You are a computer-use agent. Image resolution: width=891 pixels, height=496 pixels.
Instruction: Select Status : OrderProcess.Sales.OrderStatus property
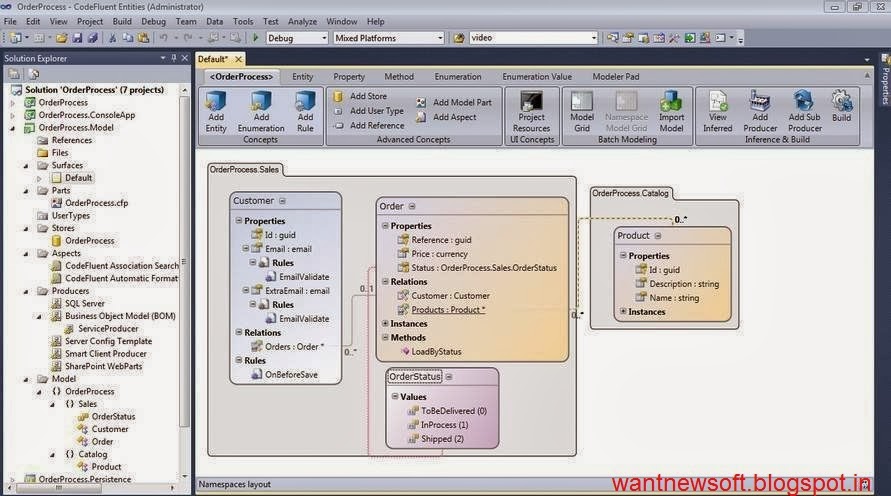(484, 268)
